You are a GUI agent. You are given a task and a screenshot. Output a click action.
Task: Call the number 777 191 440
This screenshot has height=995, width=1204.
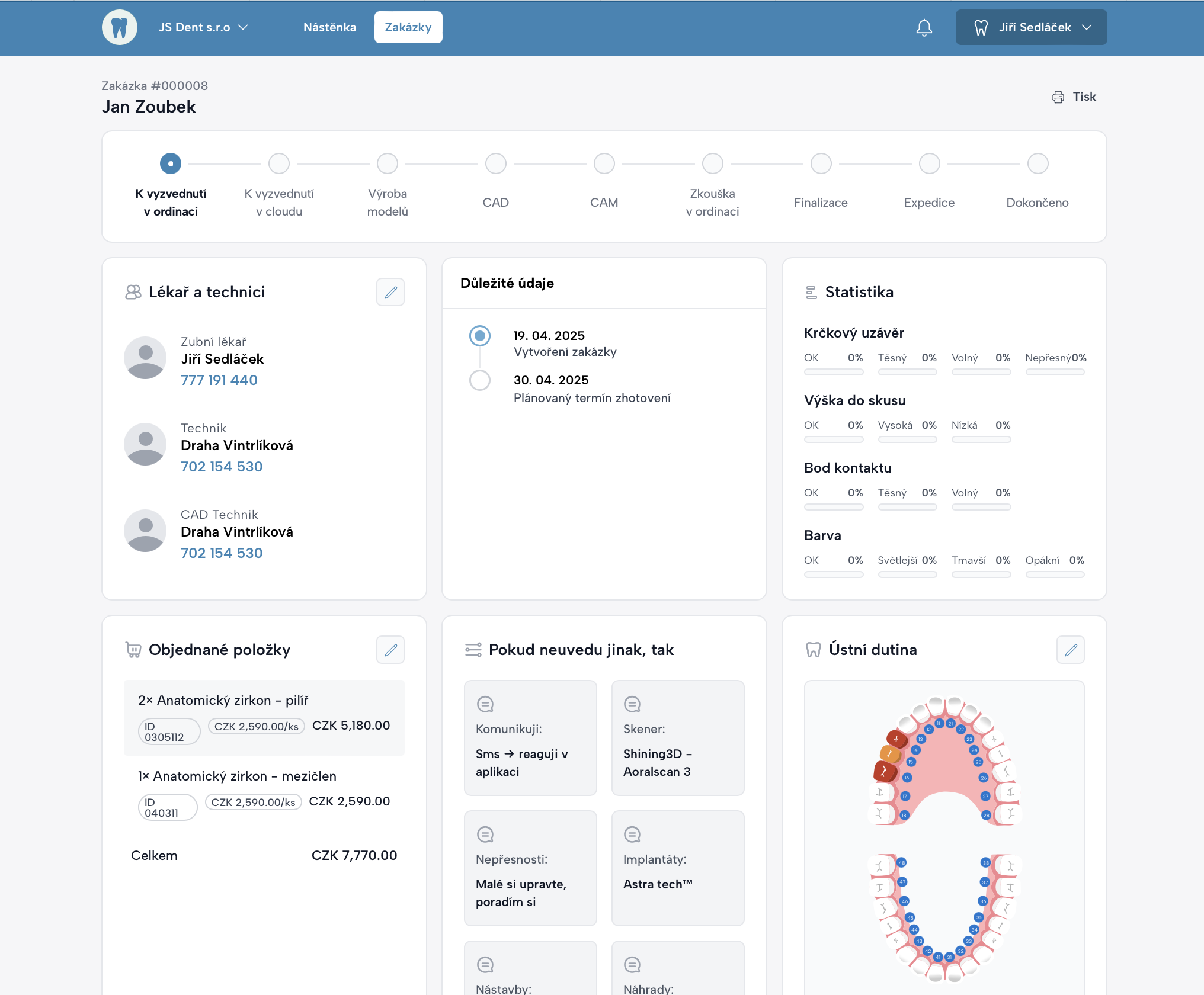click(x=219, y=380)
